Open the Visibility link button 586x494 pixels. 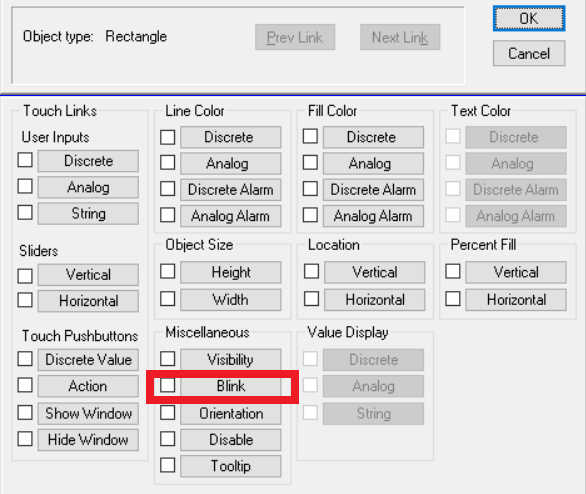[231, 360]
